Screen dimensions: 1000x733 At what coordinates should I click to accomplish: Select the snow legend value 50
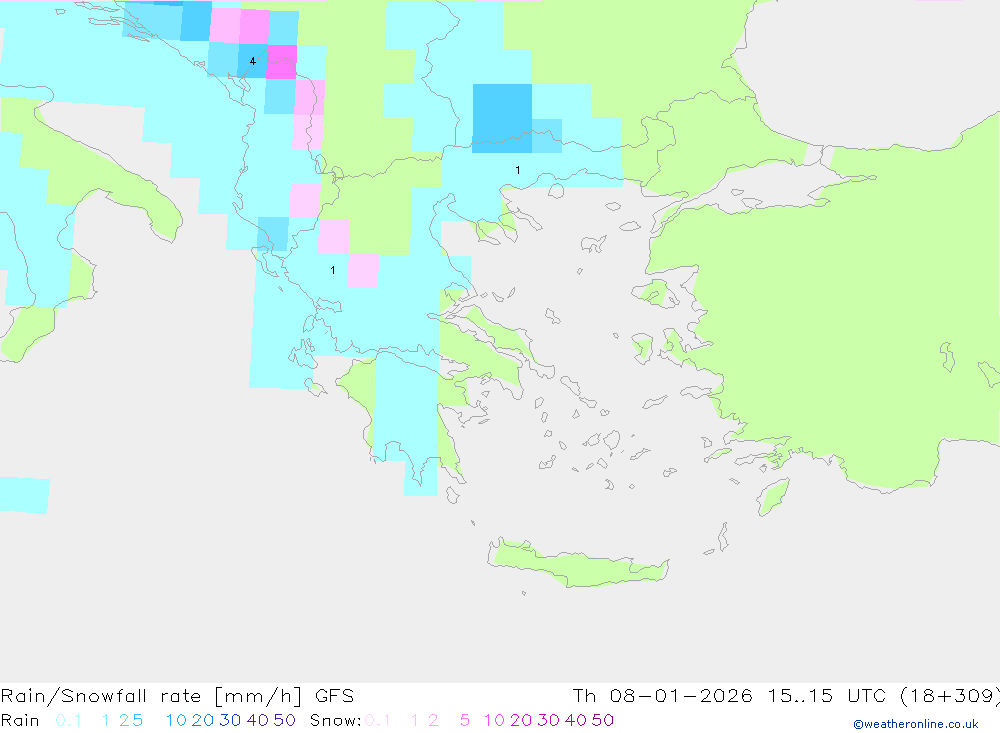(603, 720)
